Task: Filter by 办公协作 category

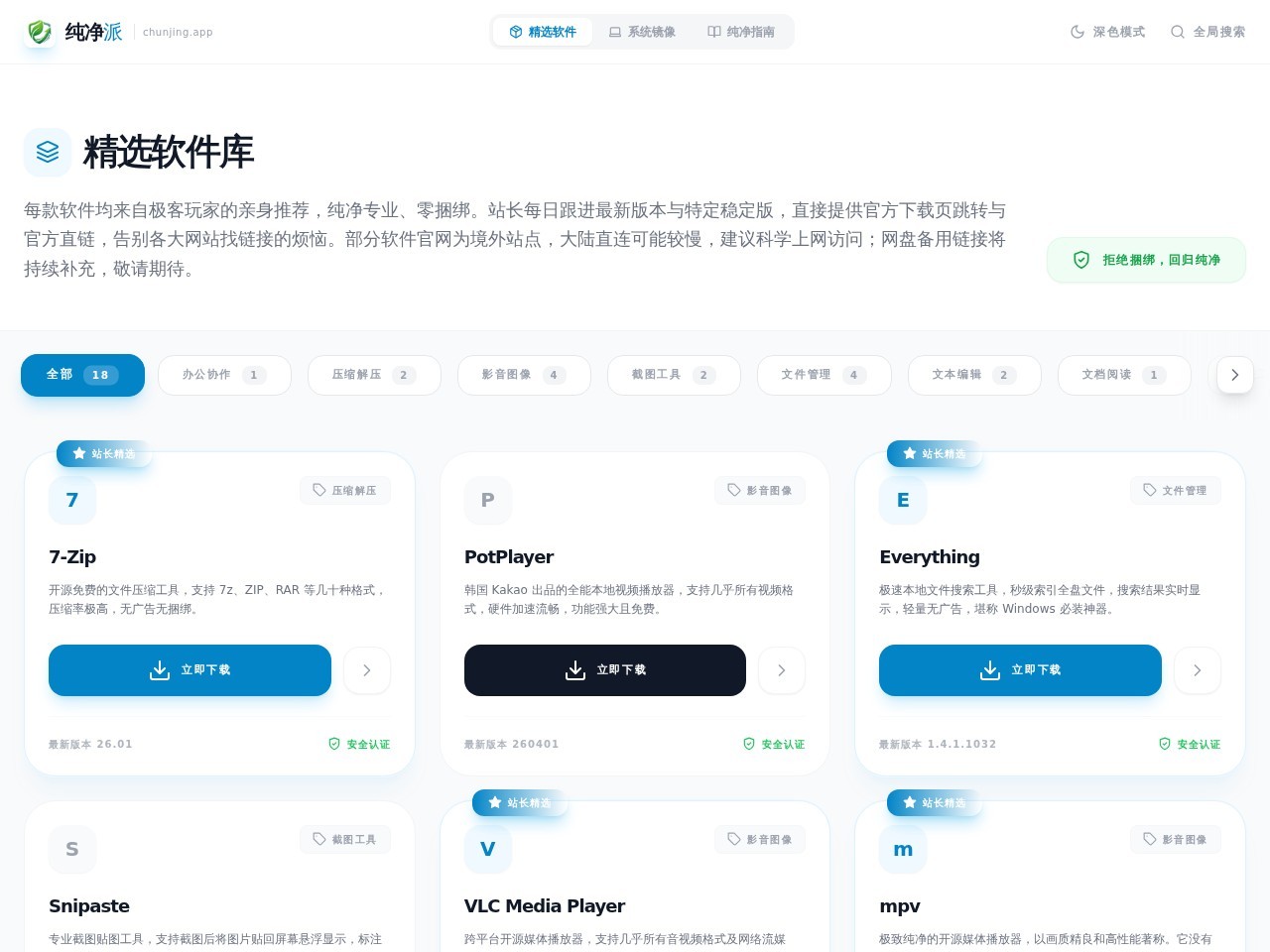Action: [x=224, y=375]
